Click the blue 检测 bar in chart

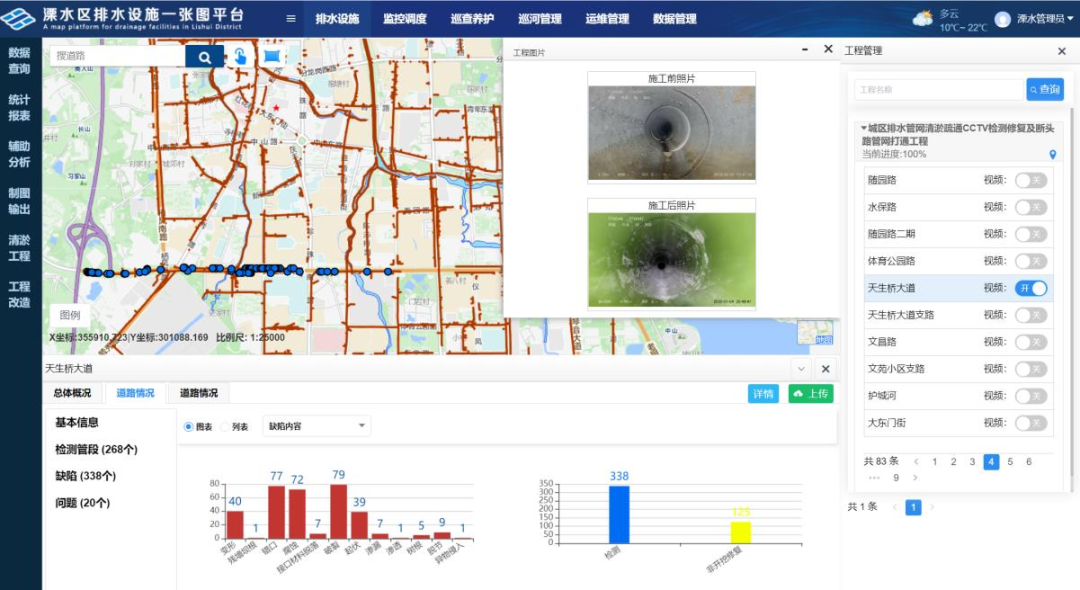click(x=619, y=514)
